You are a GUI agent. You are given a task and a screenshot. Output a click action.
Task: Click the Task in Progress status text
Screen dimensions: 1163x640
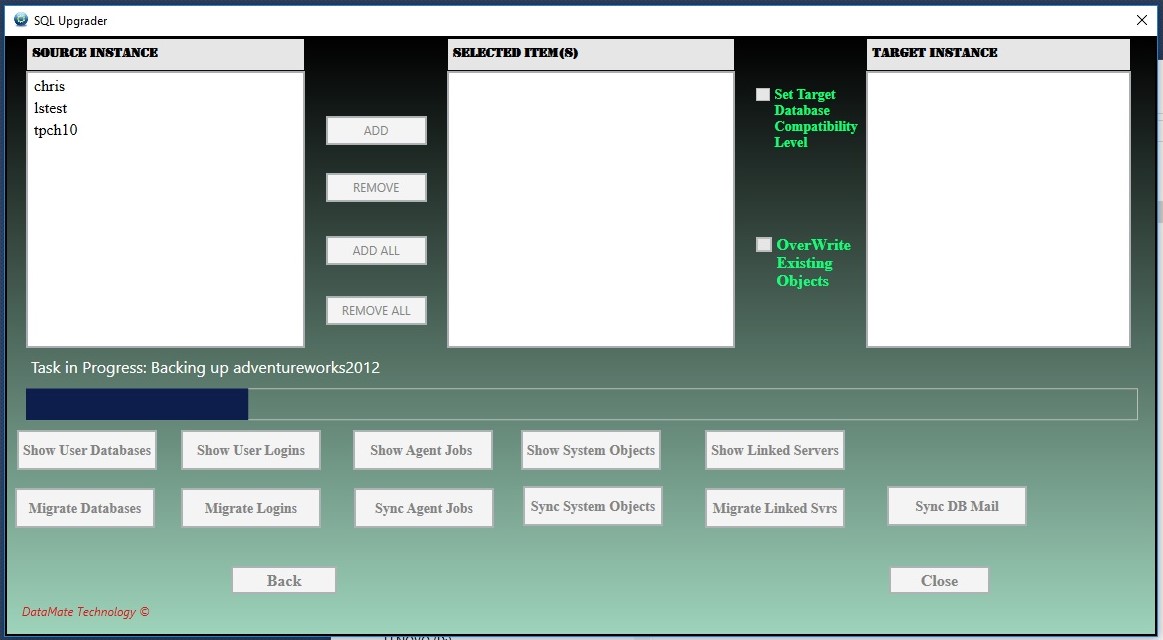click(x=205, y=368)
